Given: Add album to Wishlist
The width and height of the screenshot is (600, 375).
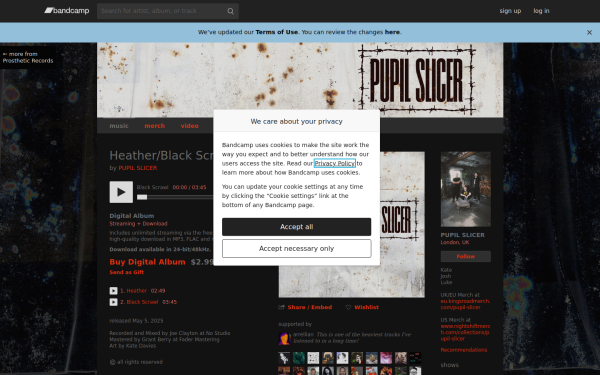Looking at the screenshot, I should [366, 307].
